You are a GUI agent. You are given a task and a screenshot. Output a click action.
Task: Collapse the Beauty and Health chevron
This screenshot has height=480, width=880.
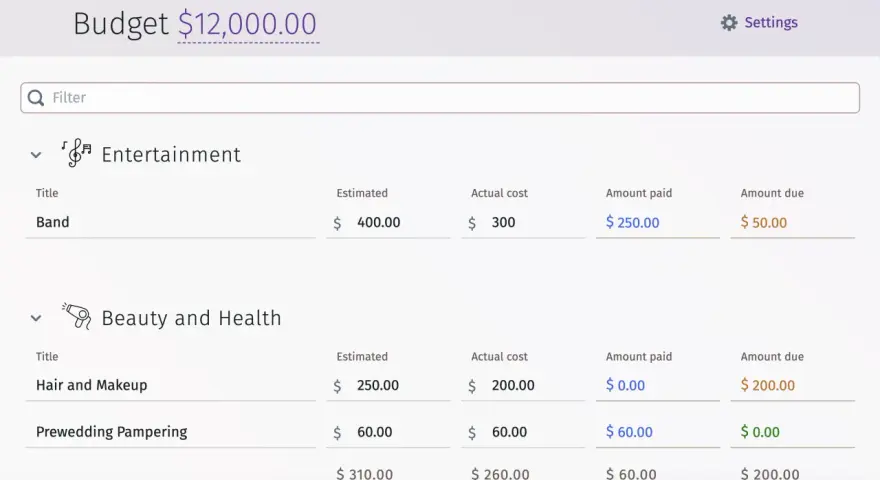tap(36, 318)
